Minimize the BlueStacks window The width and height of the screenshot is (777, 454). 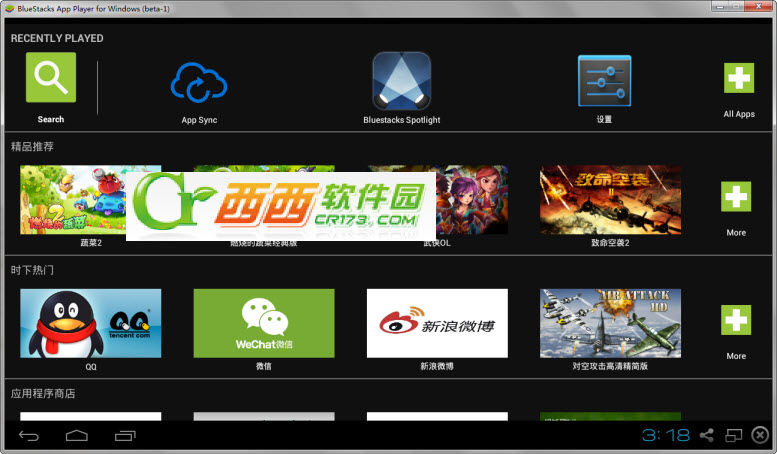(720, 6)
